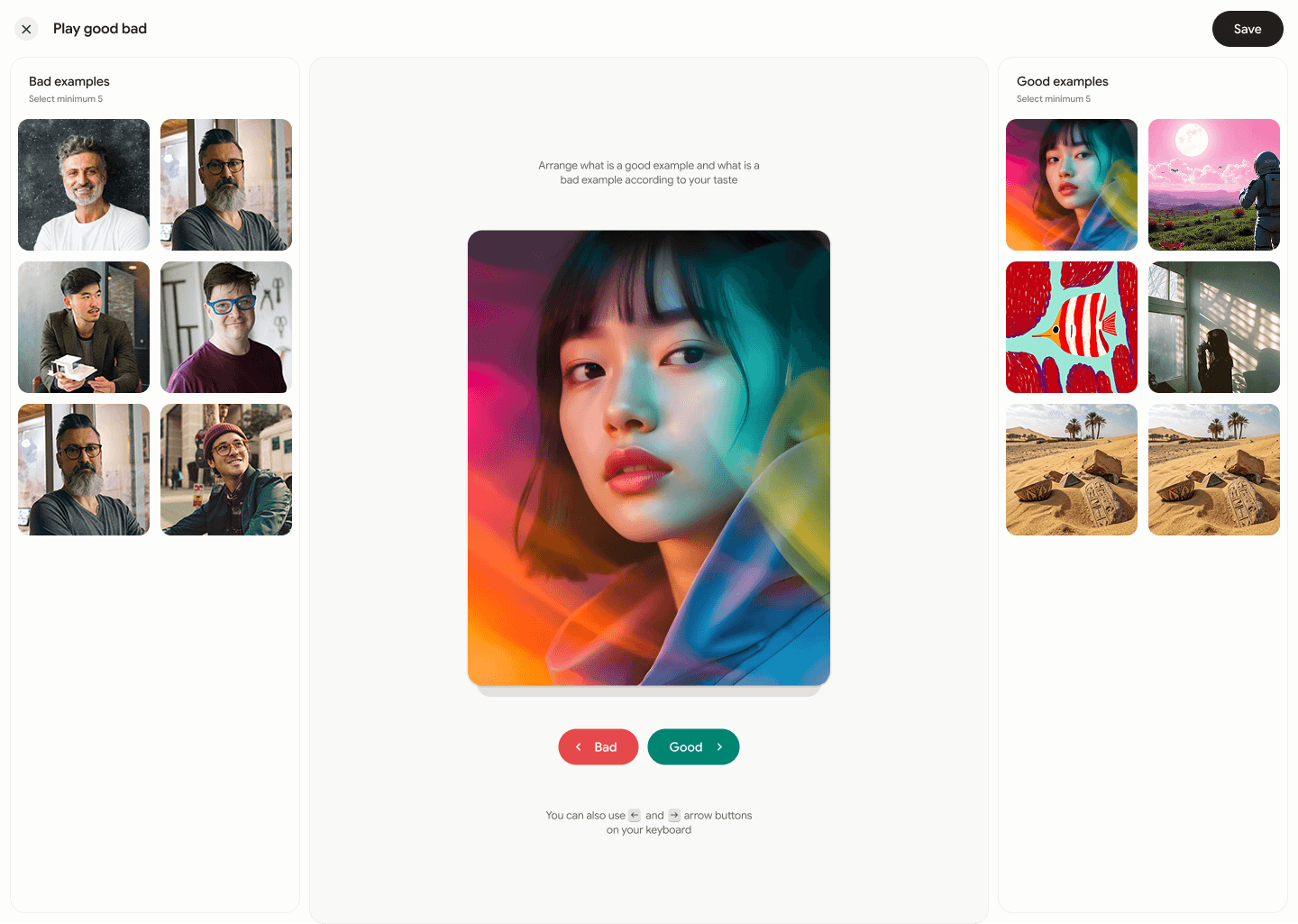Viewport: 1298px width, 924px height.
Task: Select bad example man with blue glasses
Action: tap(226, 327)
